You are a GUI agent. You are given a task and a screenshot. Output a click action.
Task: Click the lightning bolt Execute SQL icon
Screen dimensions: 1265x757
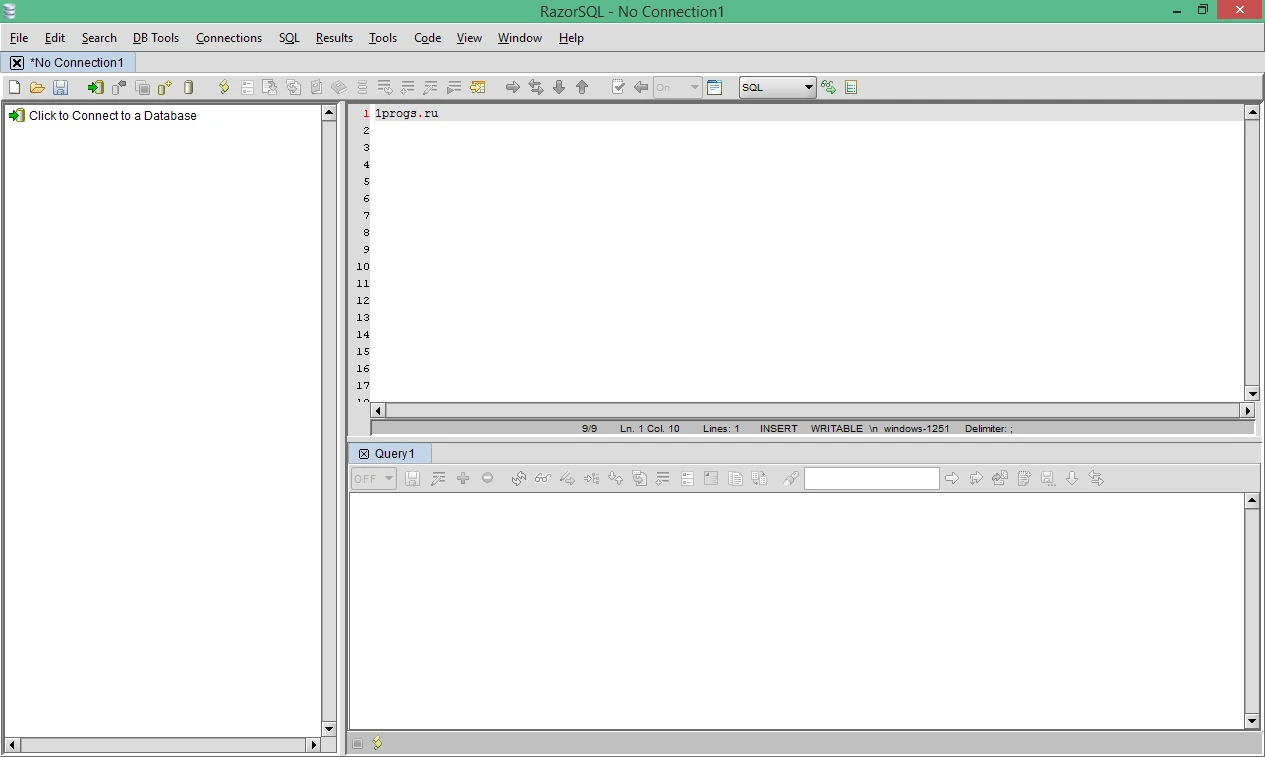224,87
